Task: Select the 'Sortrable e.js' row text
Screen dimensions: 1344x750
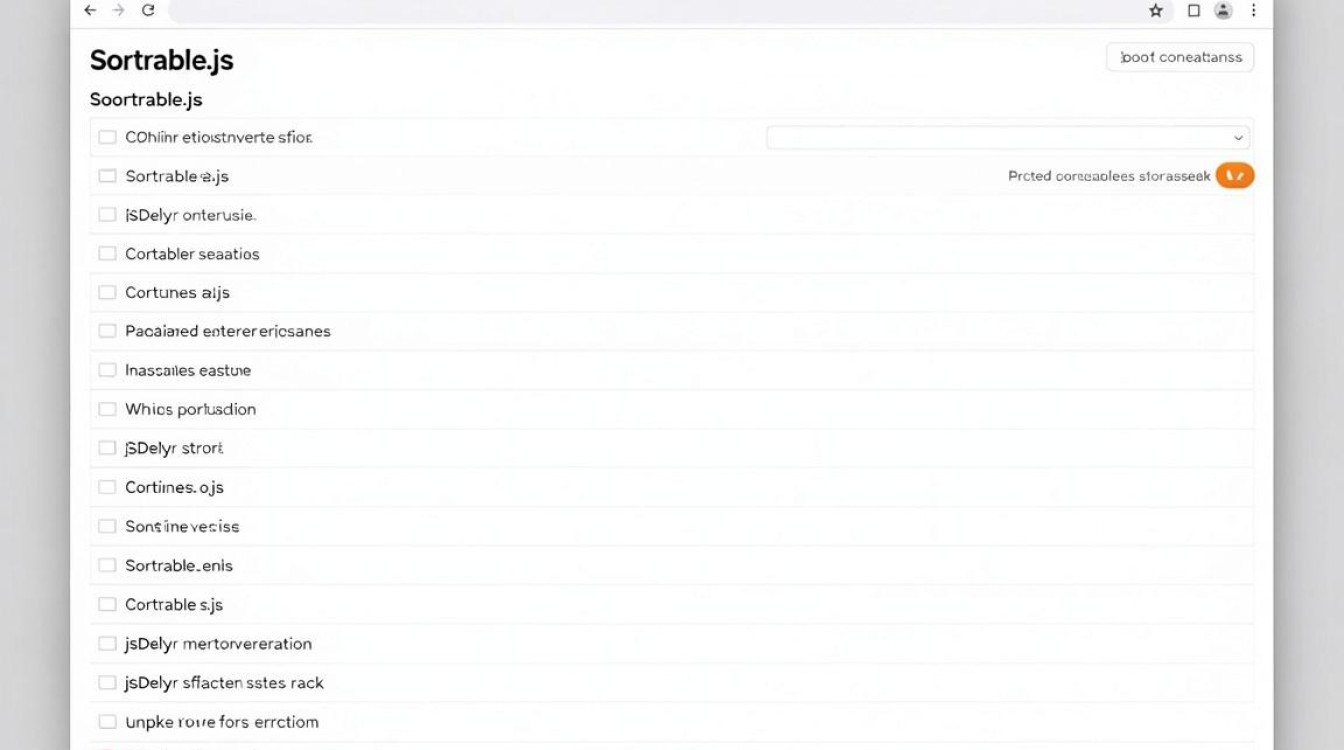Action: 177,176
